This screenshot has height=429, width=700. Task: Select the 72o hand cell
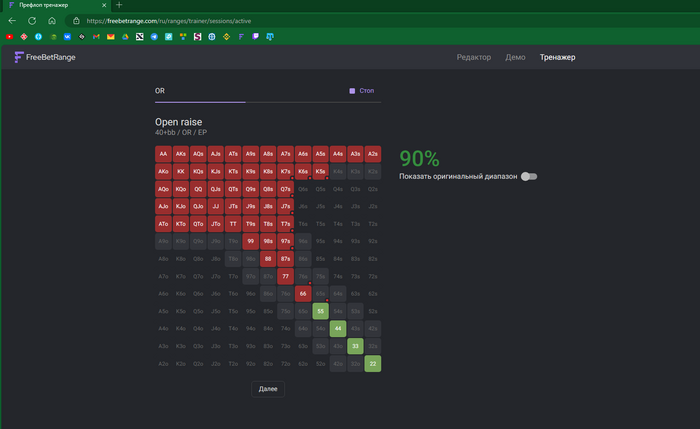pyautogui.click(x=285, y=364)
